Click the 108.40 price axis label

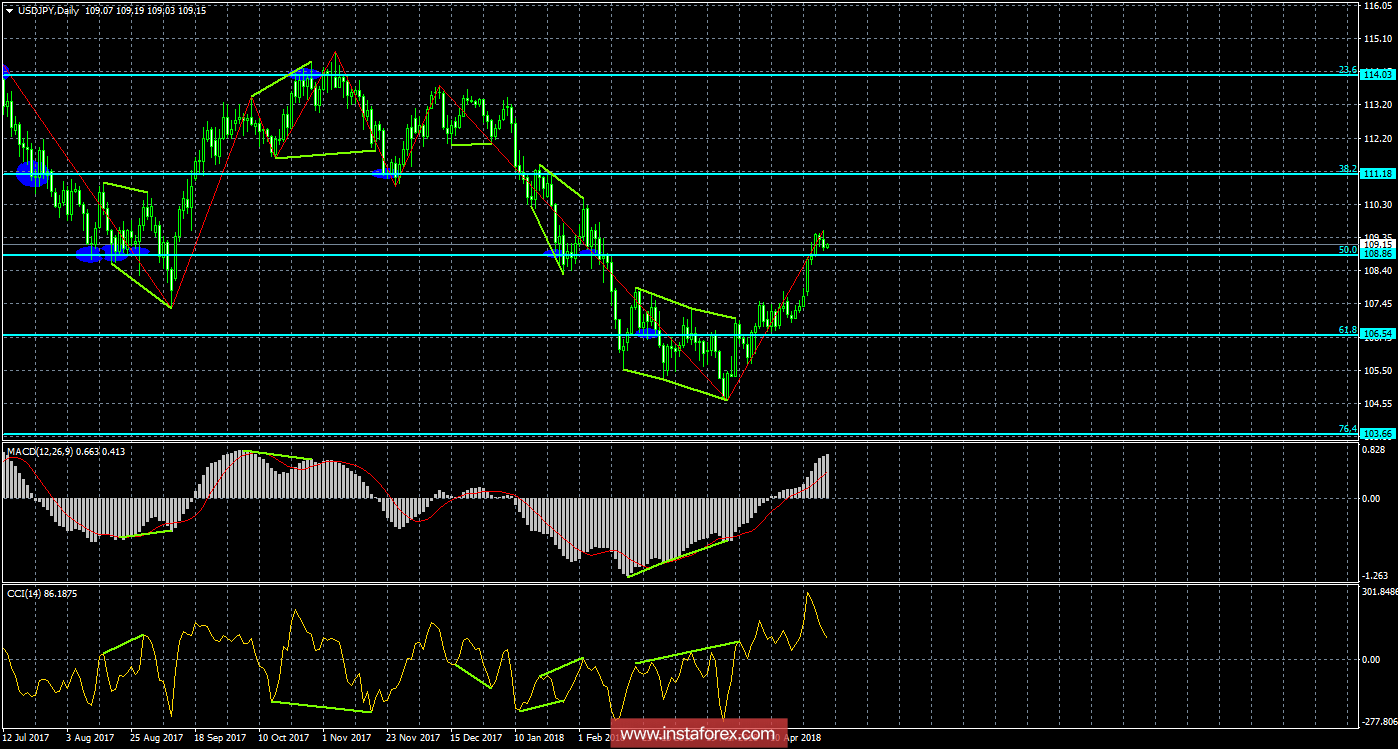[x=1378, y=270]
